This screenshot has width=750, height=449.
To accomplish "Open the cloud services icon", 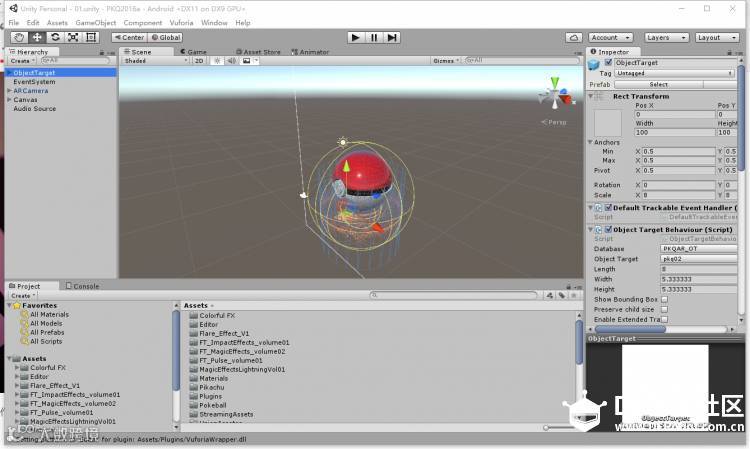I will pyautogui.click(x=574, y=37).
